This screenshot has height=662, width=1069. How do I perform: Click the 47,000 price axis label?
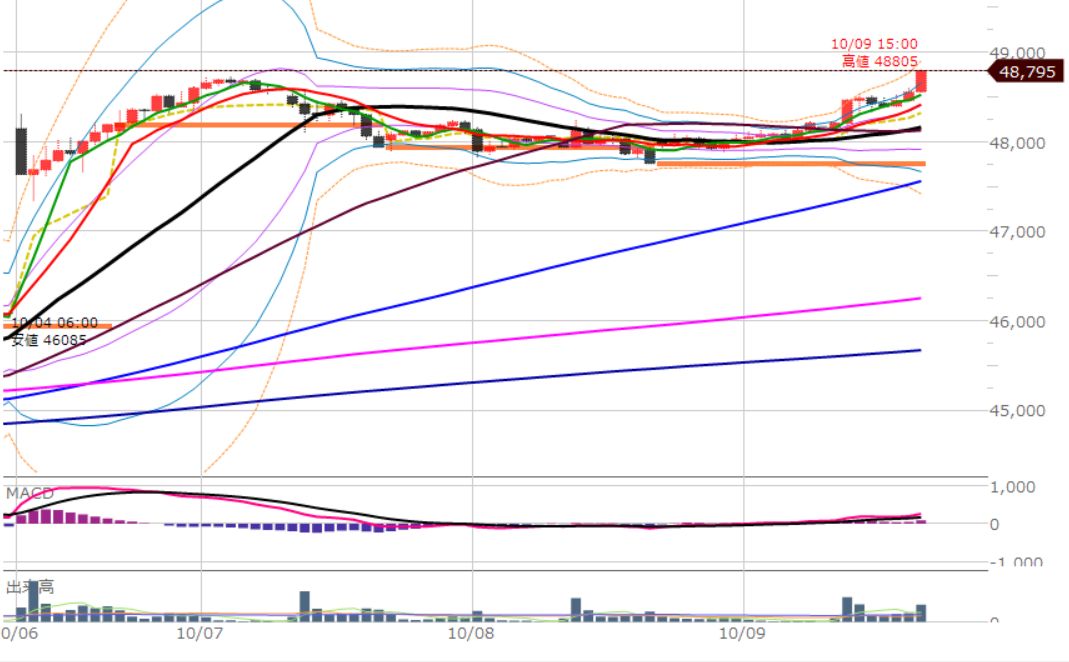[1017, 232]
